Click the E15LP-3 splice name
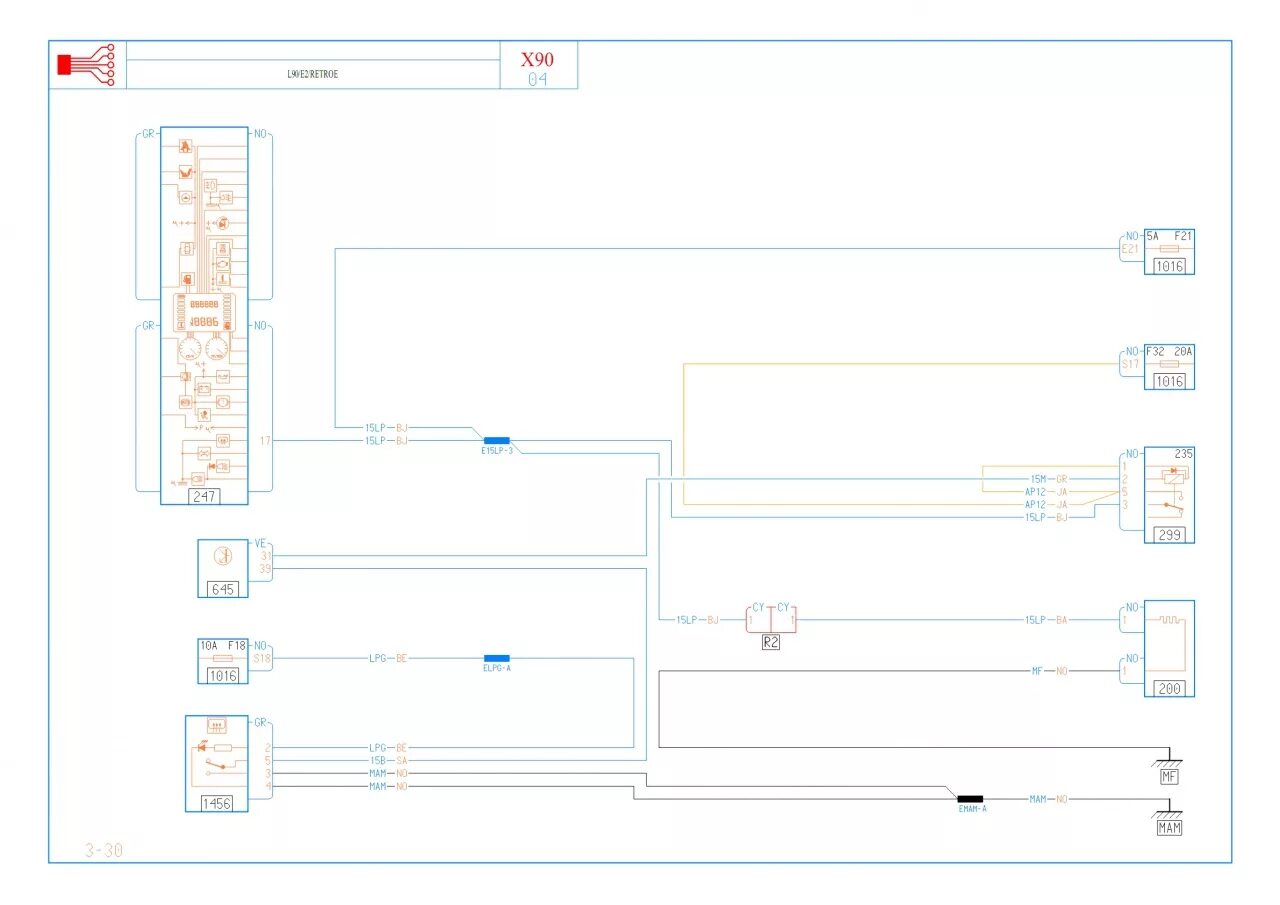This screenshot has width=1280, height=905. click(497, 451)
